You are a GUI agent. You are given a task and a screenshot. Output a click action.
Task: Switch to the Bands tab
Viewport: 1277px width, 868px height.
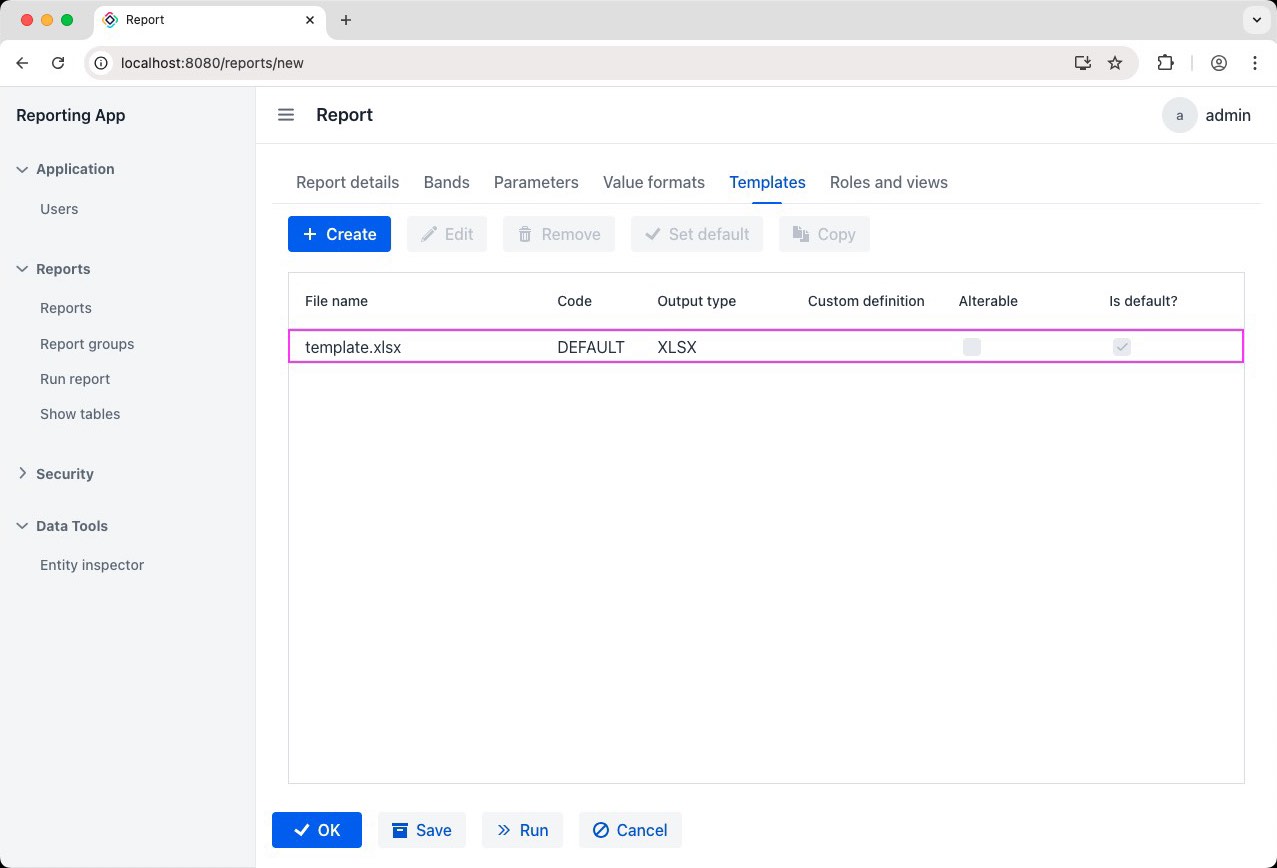point(446,182)
